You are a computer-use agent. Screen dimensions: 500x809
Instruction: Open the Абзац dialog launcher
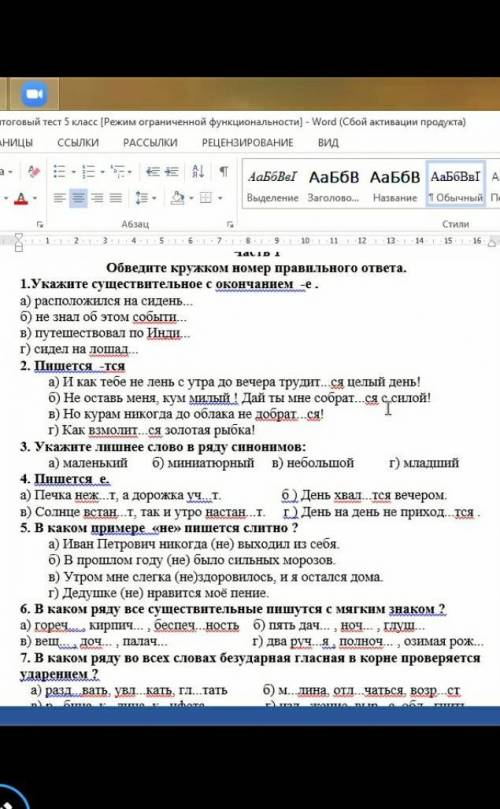click(230, 224)
